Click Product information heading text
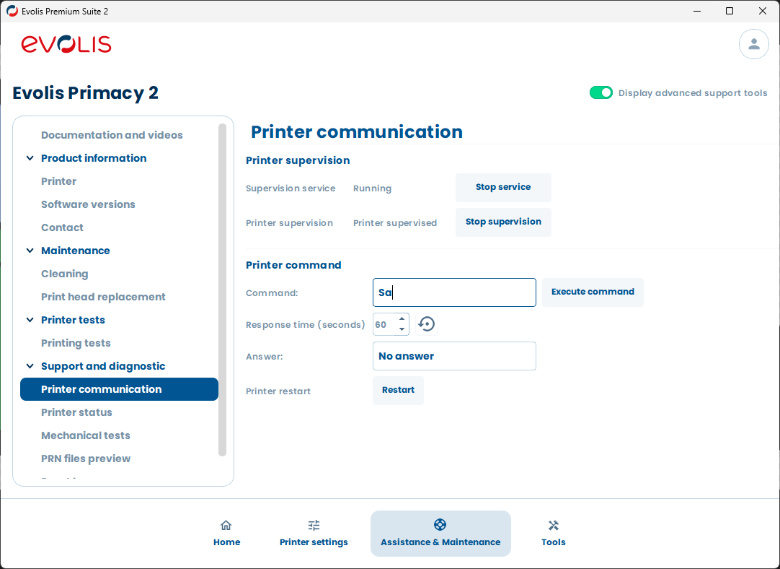 94,158
